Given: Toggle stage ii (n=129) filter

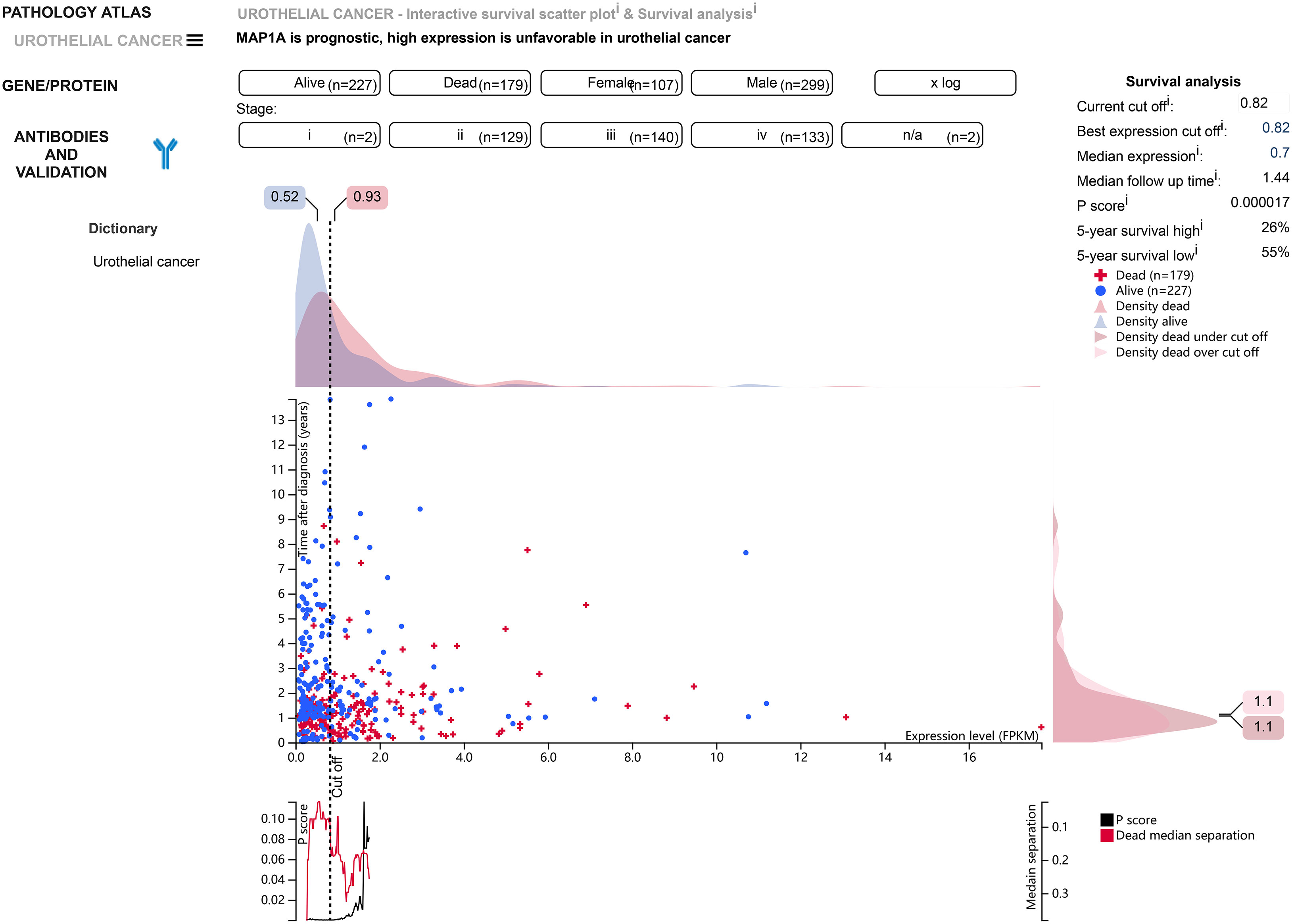Looking at the screenshot, I should [x=460, y=135].
